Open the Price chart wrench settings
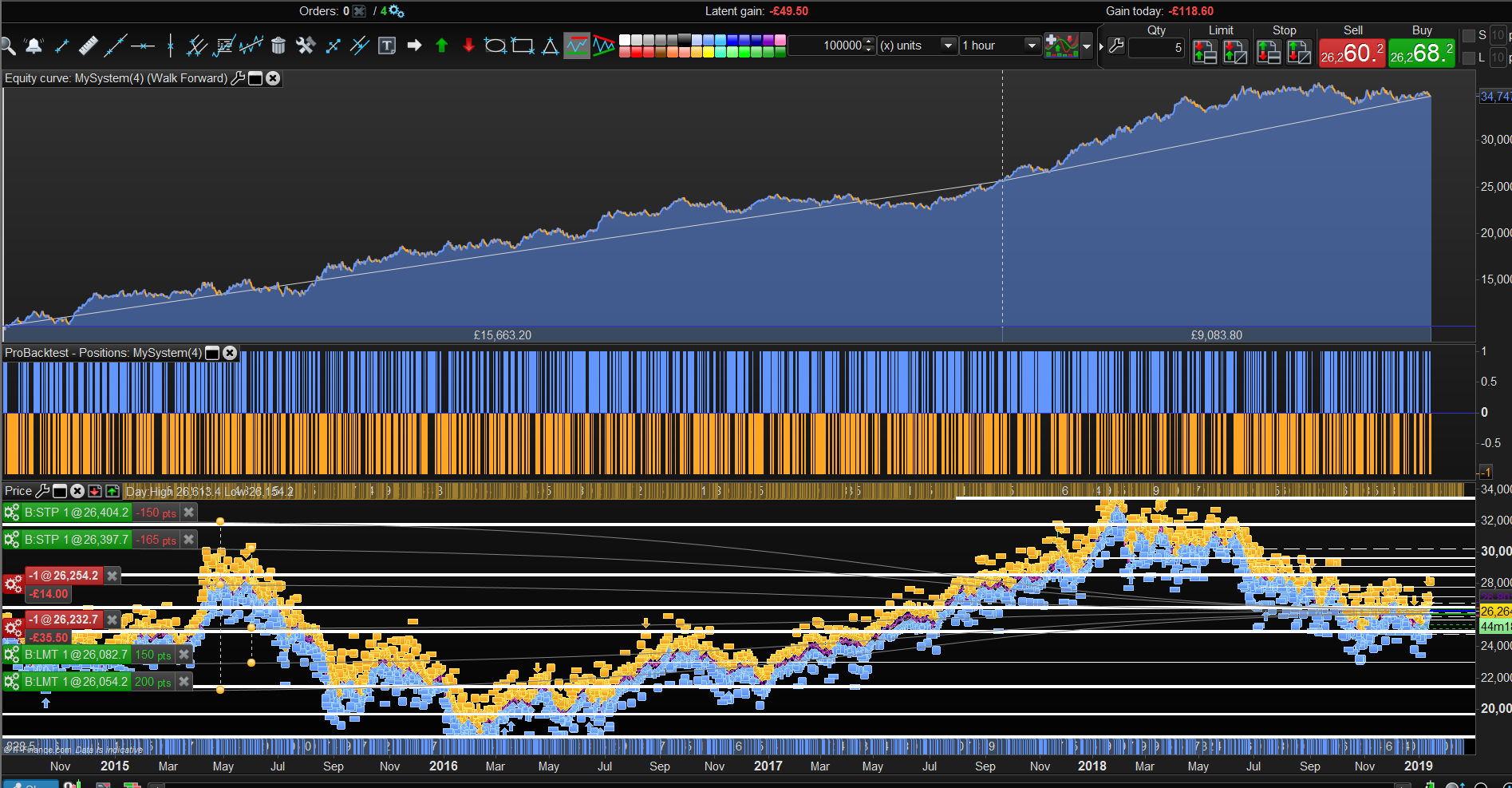 (43, 491)
